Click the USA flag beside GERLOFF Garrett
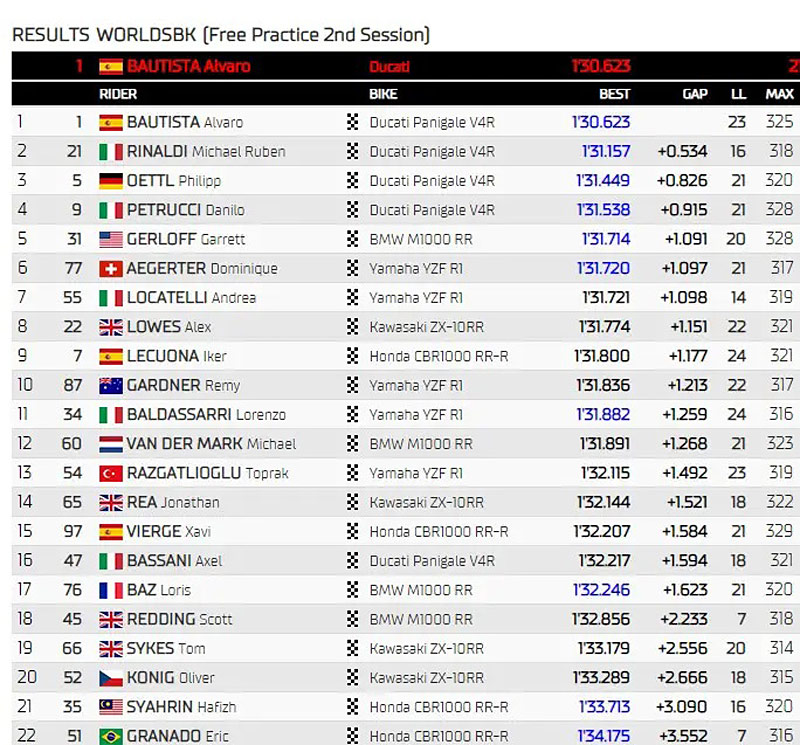 (x=111, y=240)
